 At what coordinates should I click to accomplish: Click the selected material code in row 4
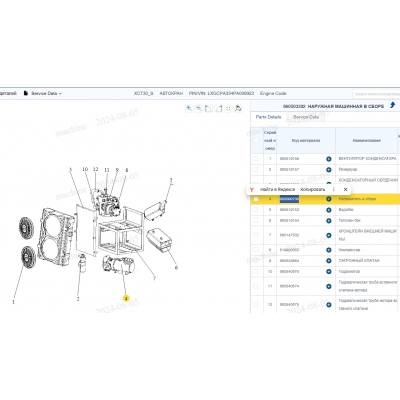[x=289, y=199]
